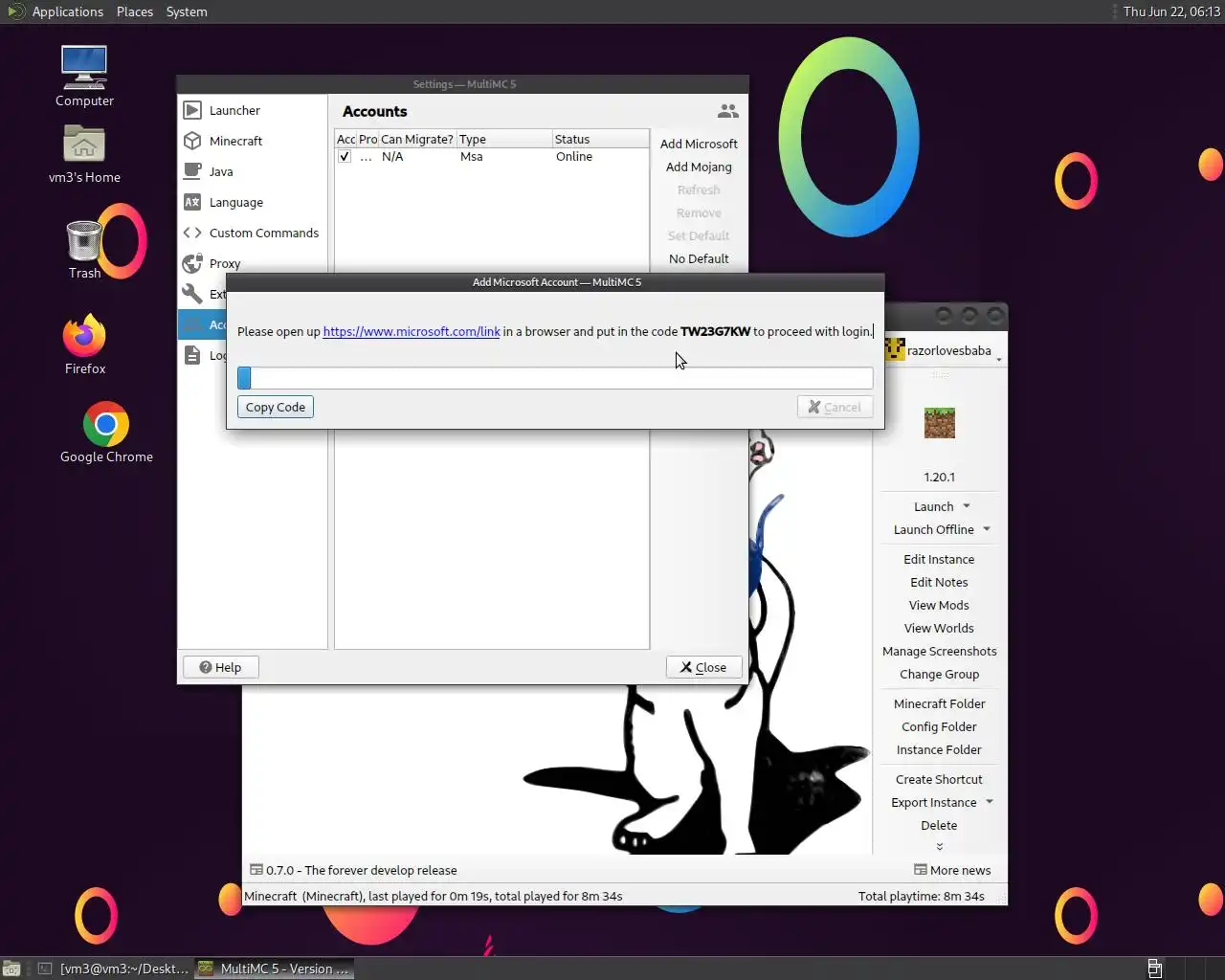
Task: Click Manage Screenshots
Action: tap(939, 651)
